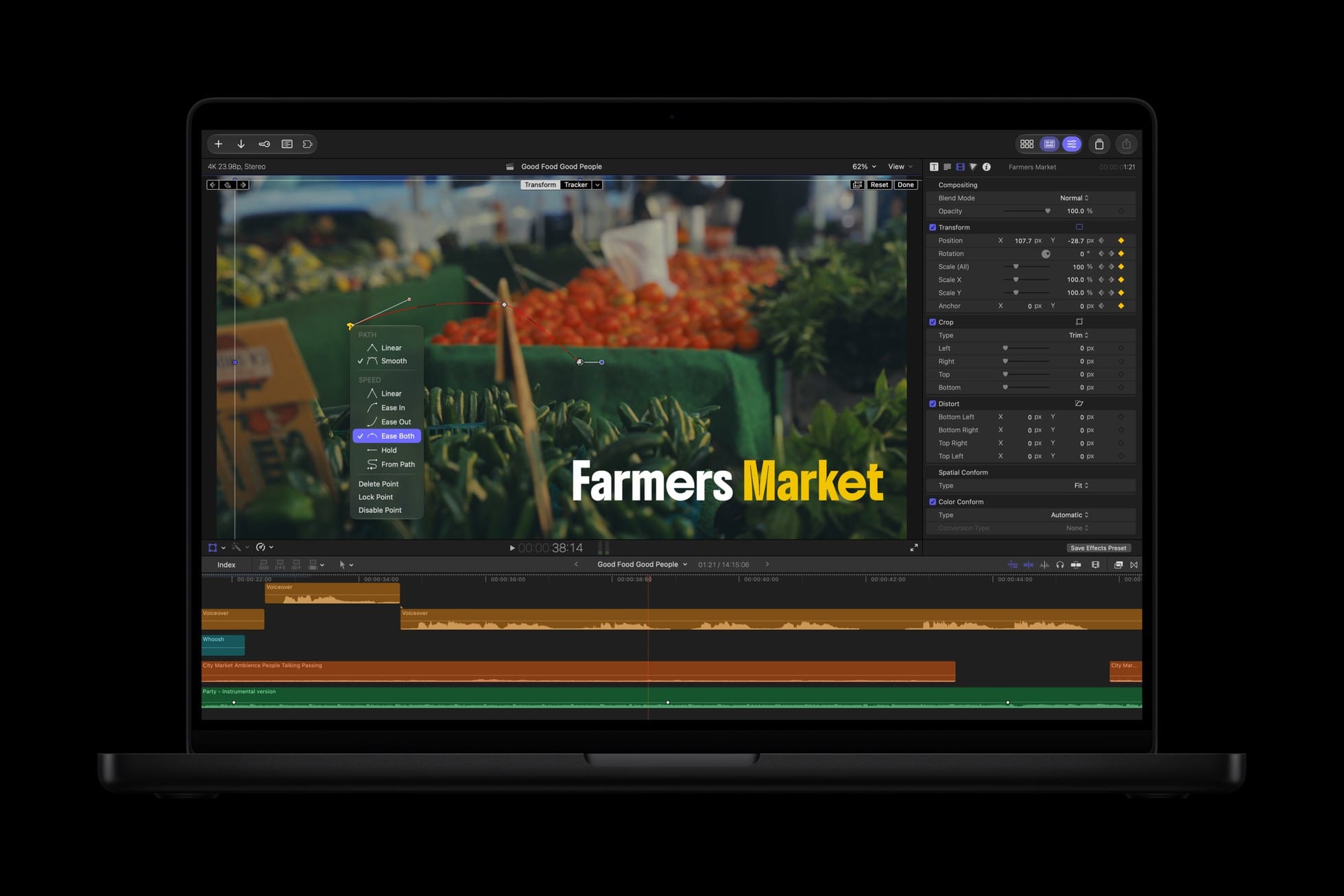Click the Scale (All) slider
1344x896 pixels.
(x=1027, y=267)
